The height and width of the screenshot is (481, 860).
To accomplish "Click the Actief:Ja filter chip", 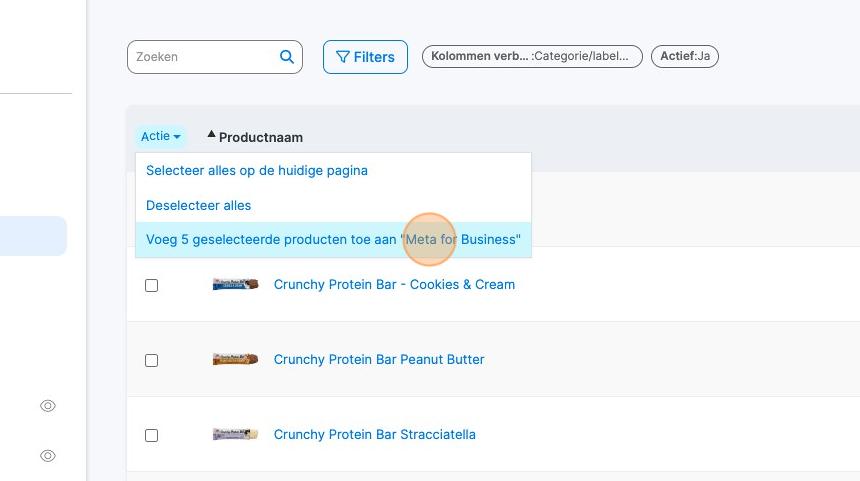I will coord(685,57).
